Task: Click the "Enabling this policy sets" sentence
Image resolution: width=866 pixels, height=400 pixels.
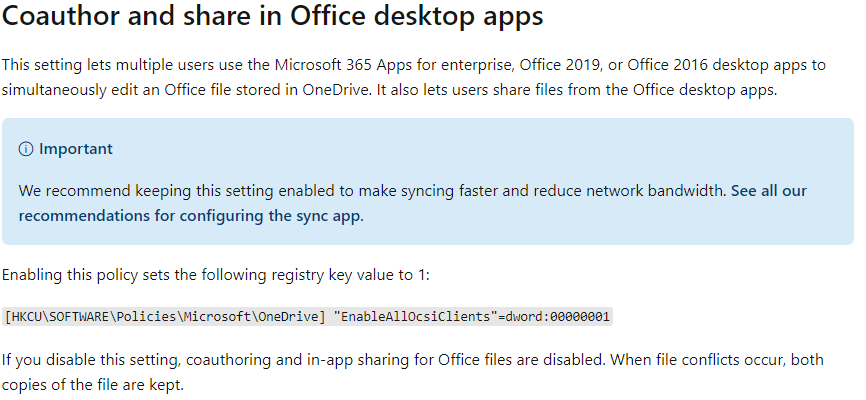Action: click(x=215, y=275)
